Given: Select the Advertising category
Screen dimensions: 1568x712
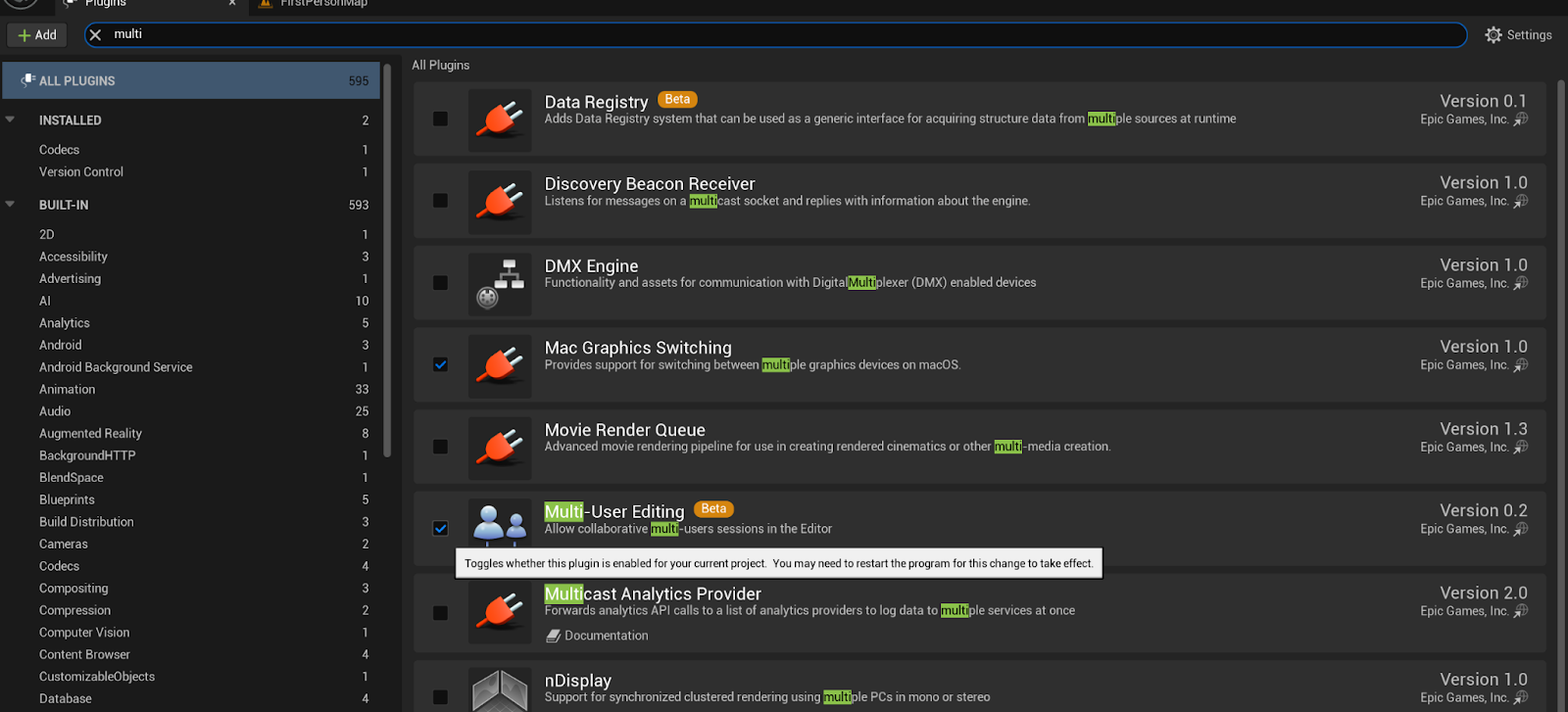Looking at the screenshot, I should 191,278.
